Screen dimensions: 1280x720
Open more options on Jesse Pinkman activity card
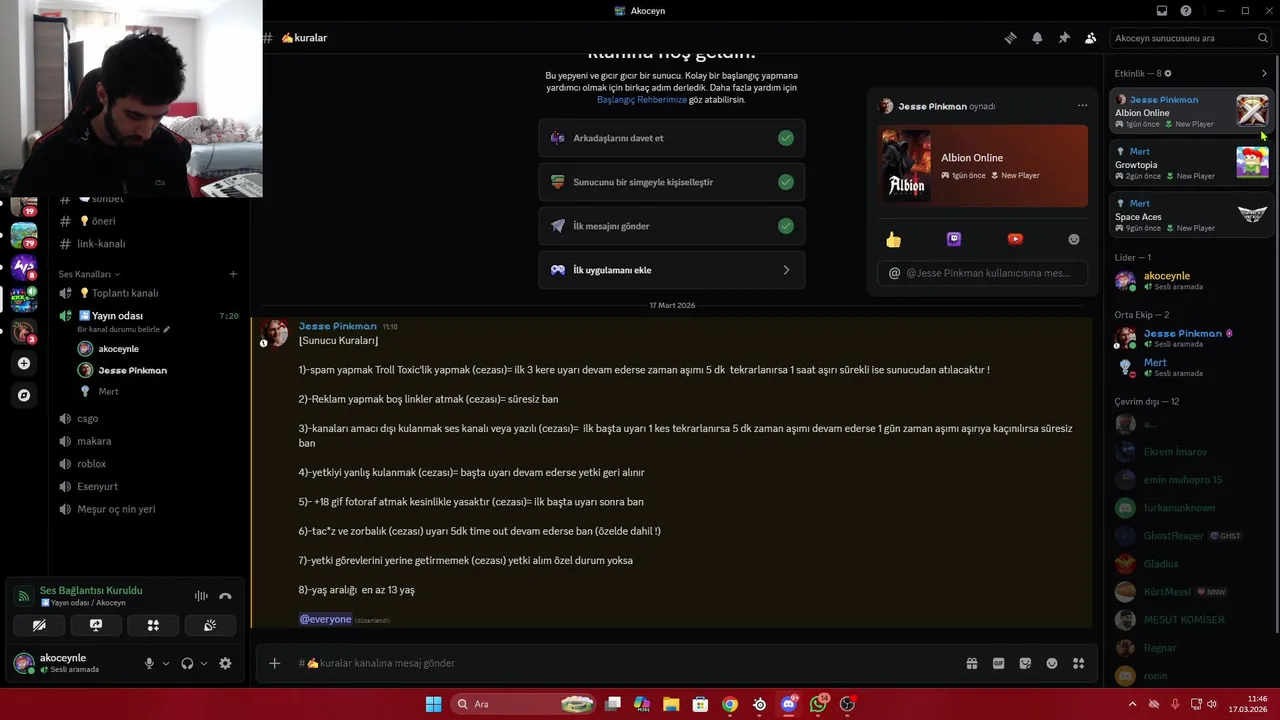[1082, 106]
